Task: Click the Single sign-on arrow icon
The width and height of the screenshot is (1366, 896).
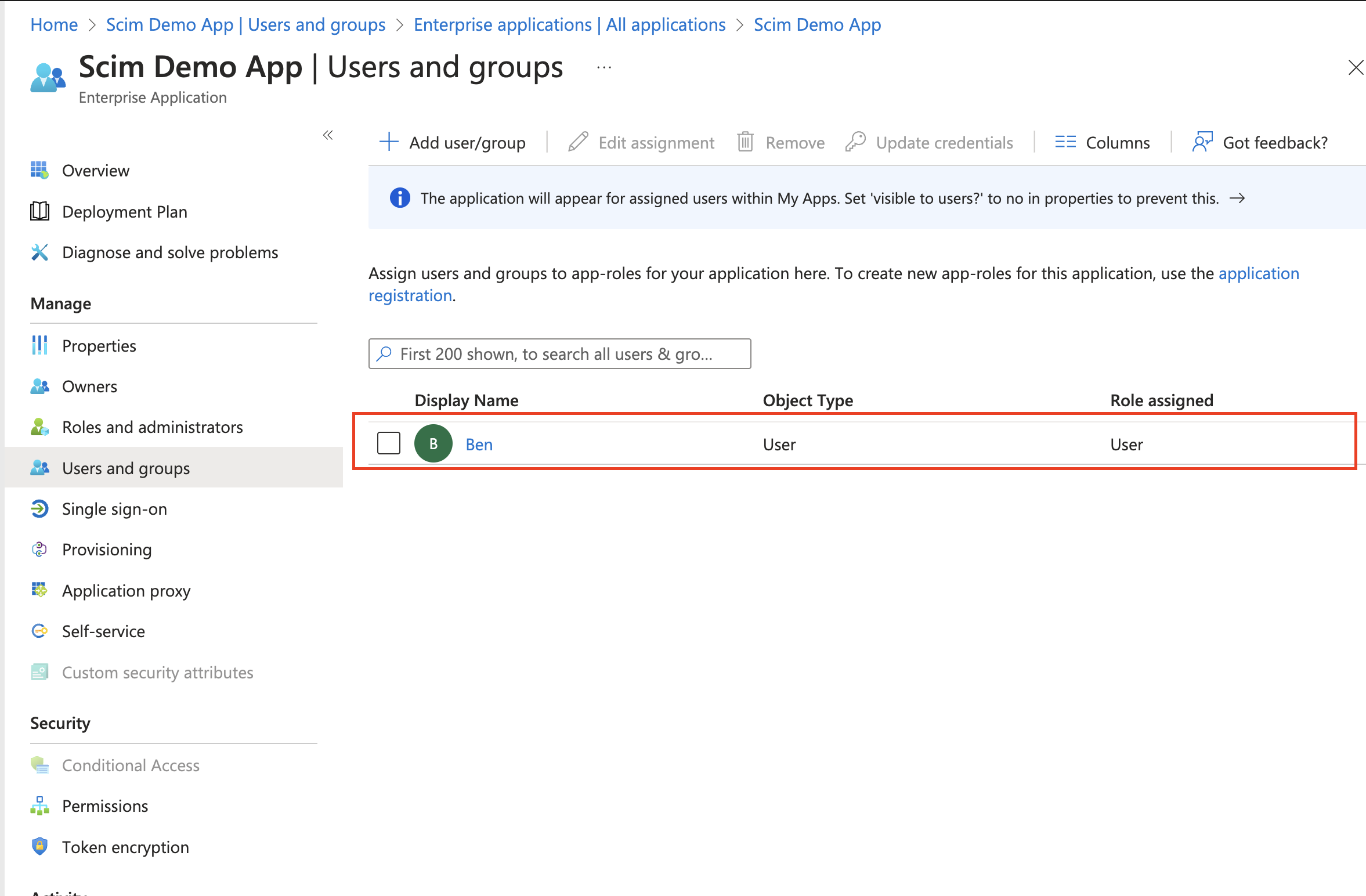Action: click(39, 508)
